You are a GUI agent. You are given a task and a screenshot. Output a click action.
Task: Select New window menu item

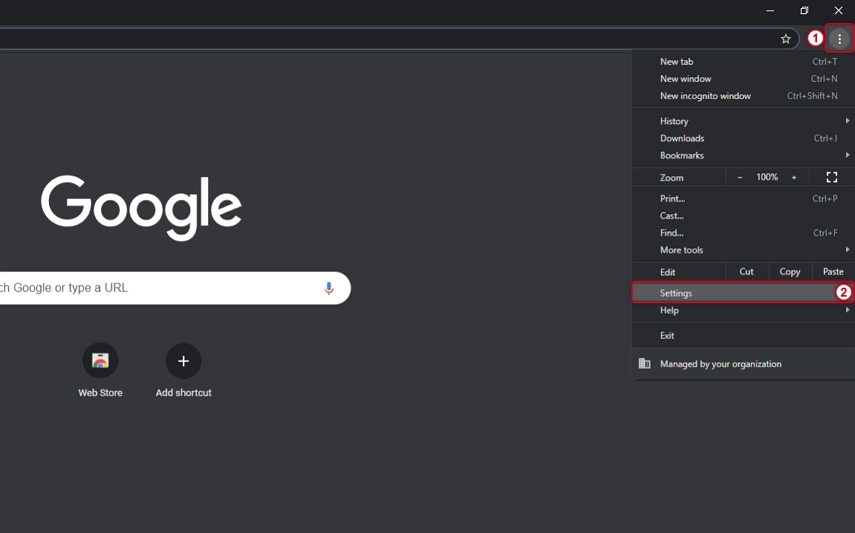[x=743, y=79]
